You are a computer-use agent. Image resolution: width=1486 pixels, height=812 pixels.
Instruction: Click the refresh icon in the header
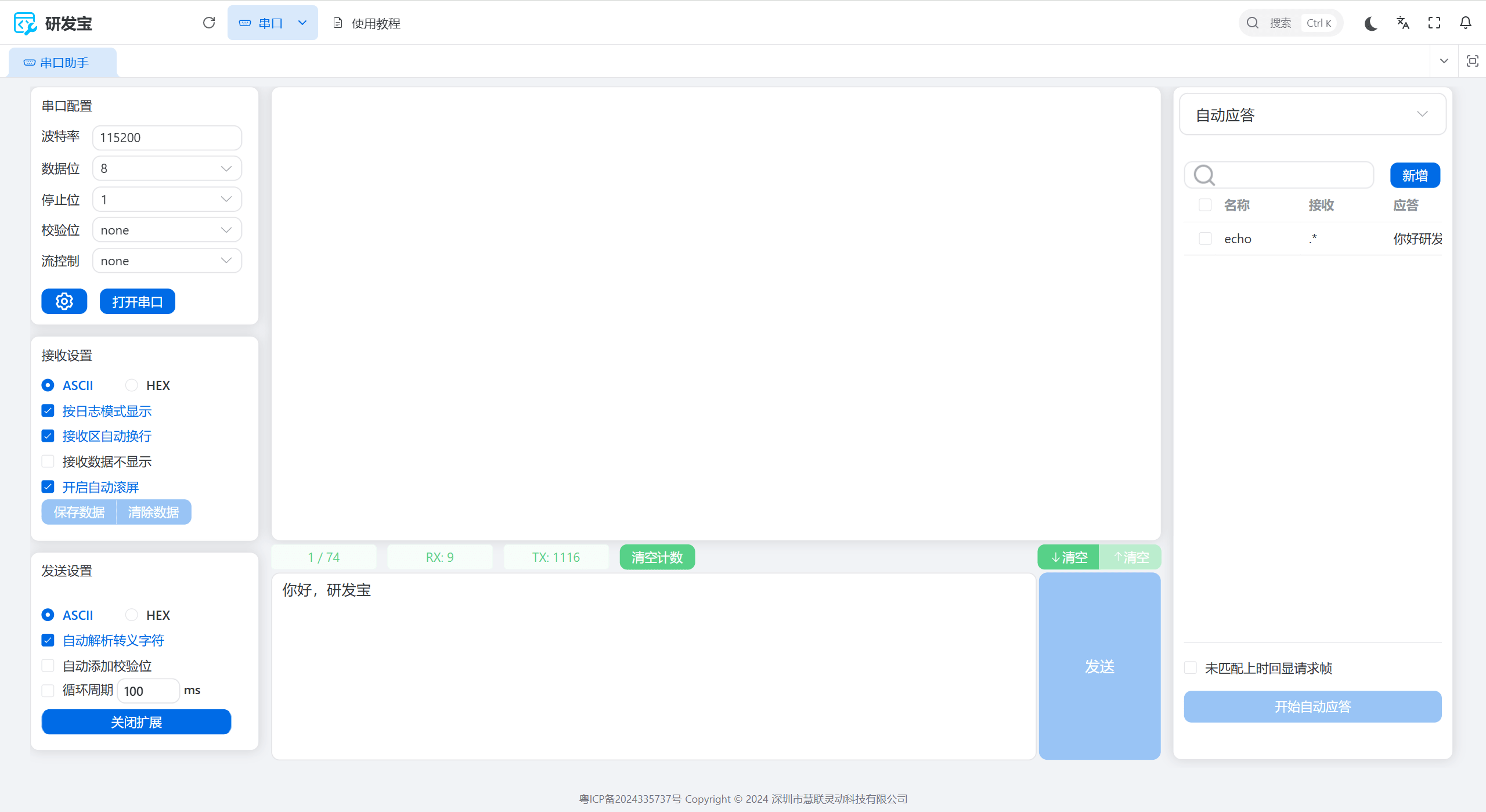point(209,23)
